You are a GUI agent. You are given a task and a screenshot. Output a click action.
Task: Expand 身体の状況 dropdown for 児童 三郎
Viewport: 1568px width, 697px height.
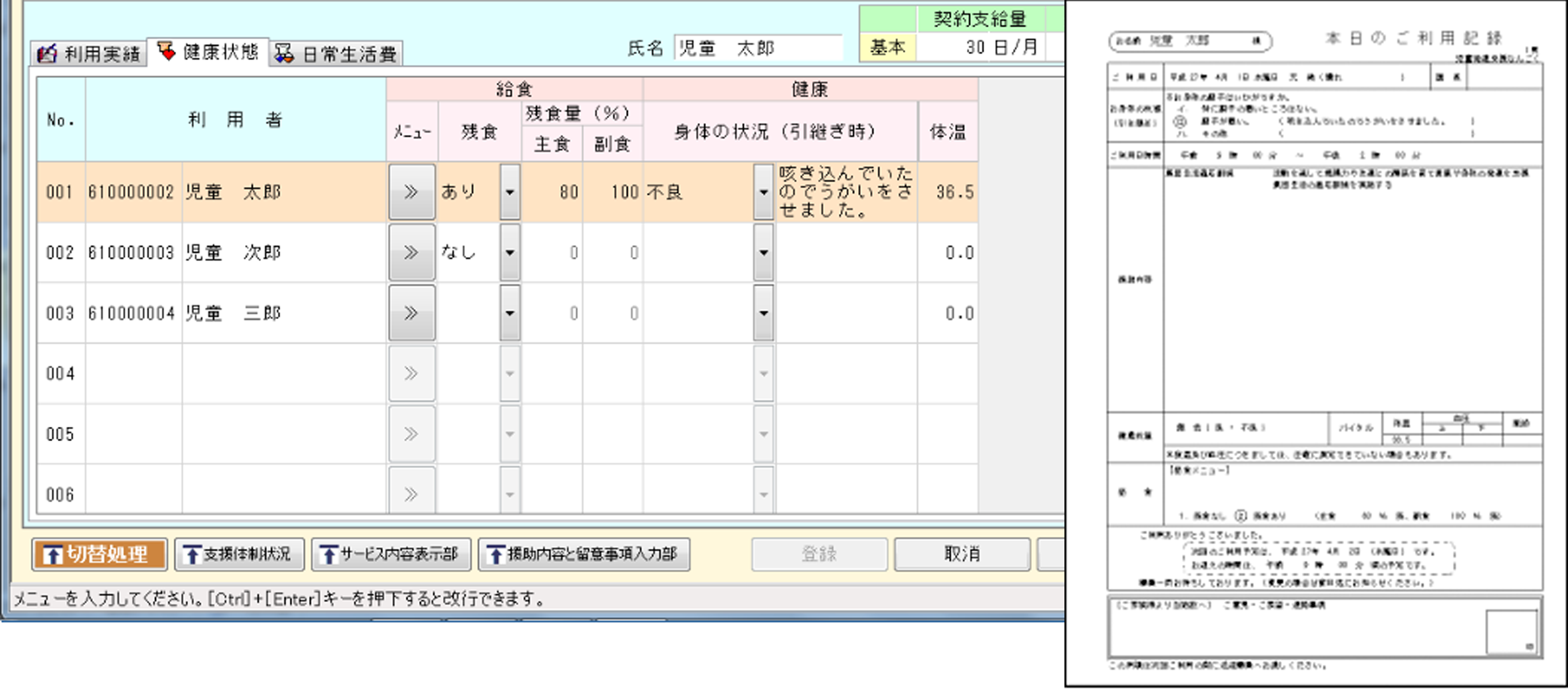click(764, 313)
